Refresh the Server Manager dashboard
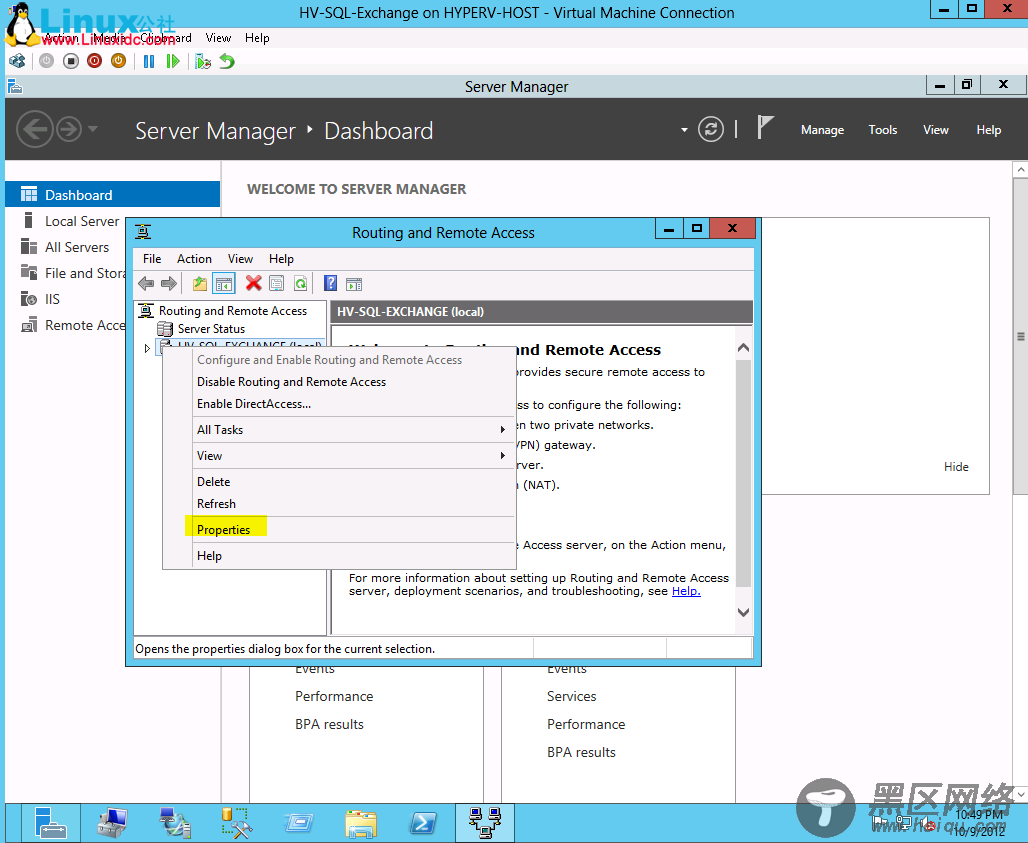The width and height of the screenshot is (1028, 843). tap(711, 129)
